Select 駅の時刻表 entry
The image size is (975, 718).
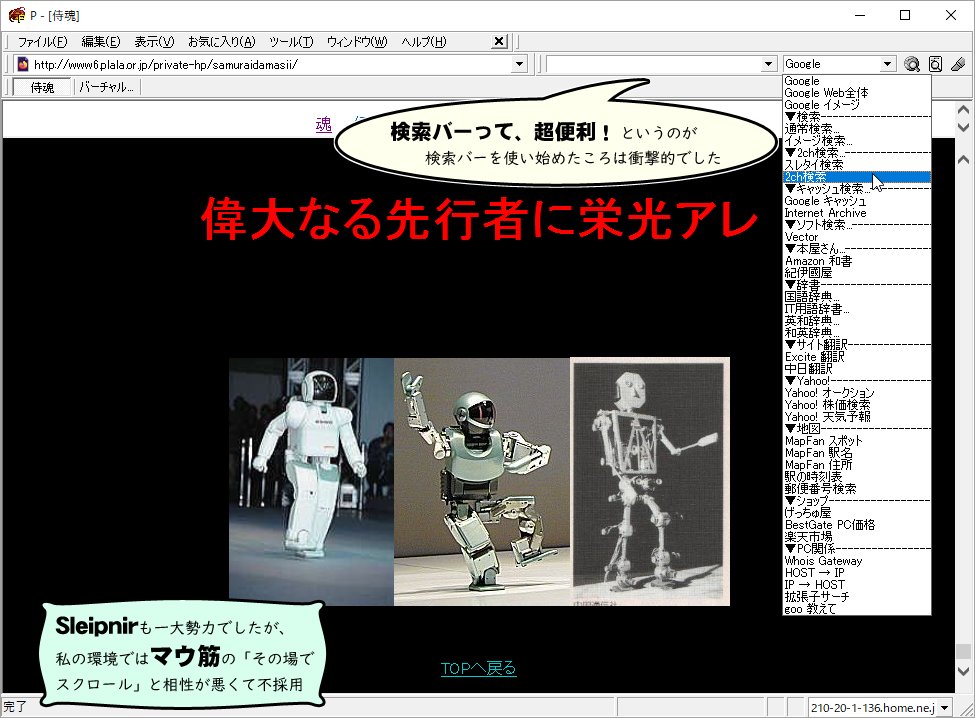[x=857, y=477]
